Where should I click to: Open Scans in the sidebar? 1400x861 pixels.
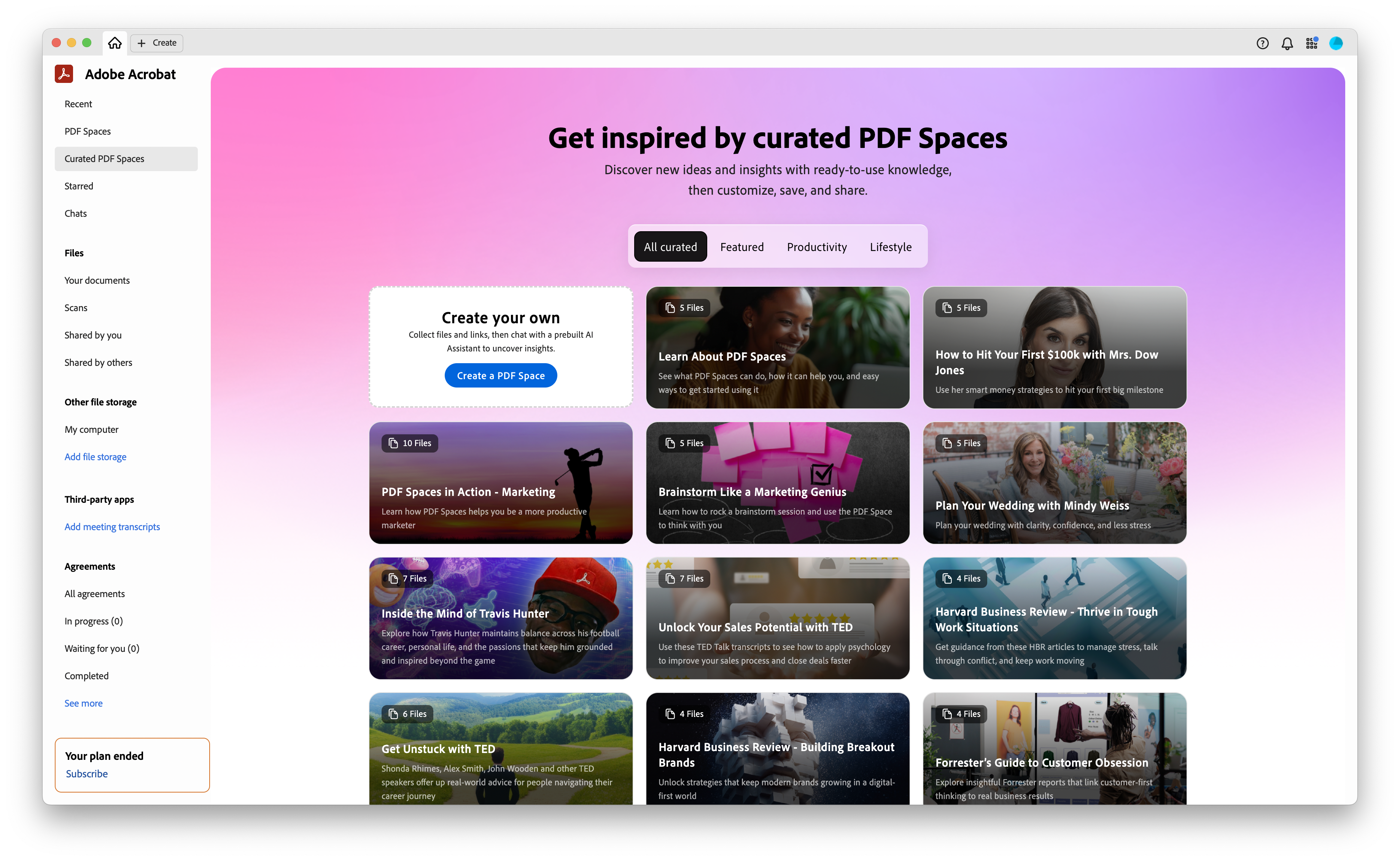pos(126,308)
